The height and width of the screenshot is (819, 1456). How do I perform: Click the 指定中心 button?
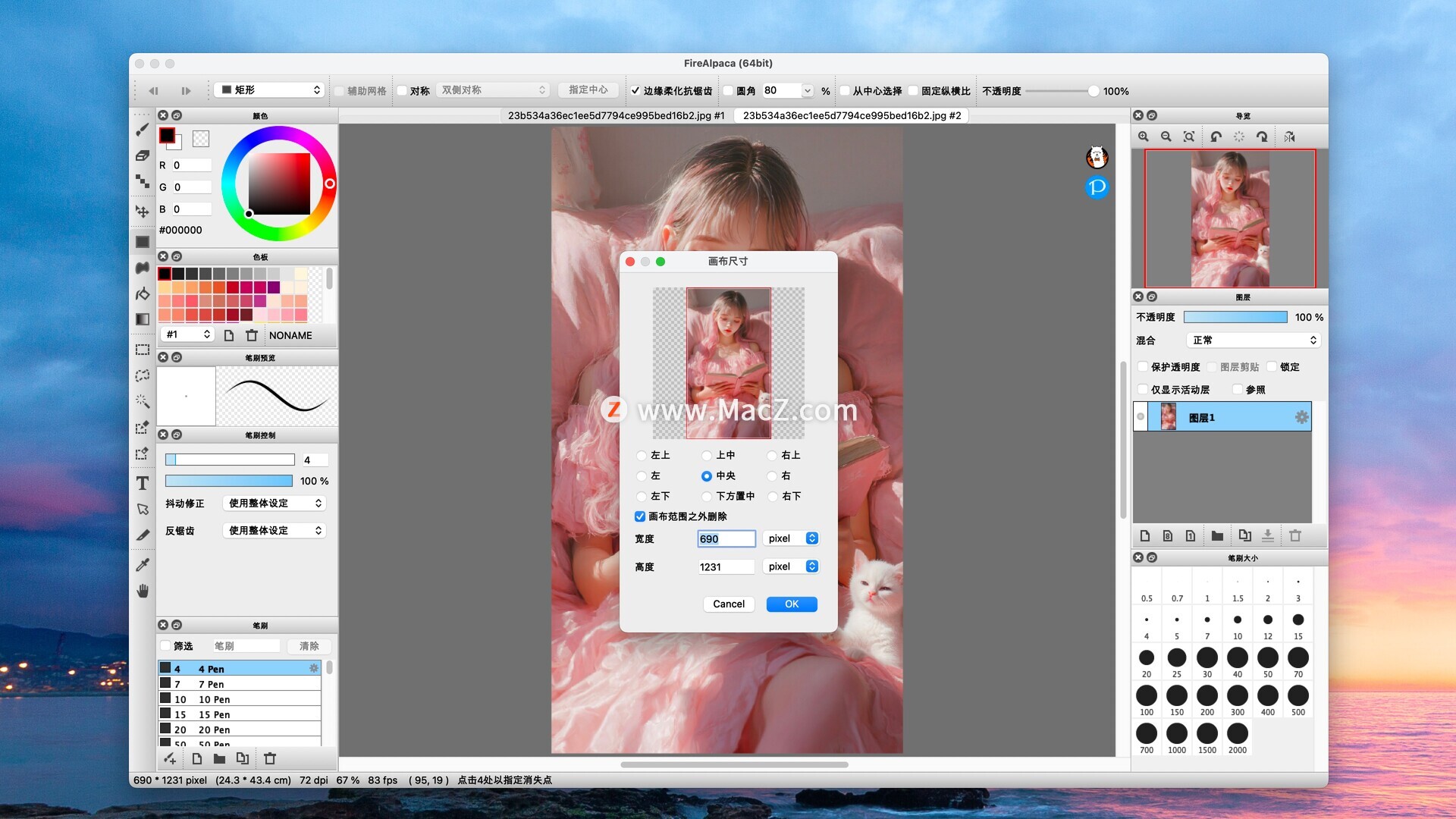tap(588, 89)
